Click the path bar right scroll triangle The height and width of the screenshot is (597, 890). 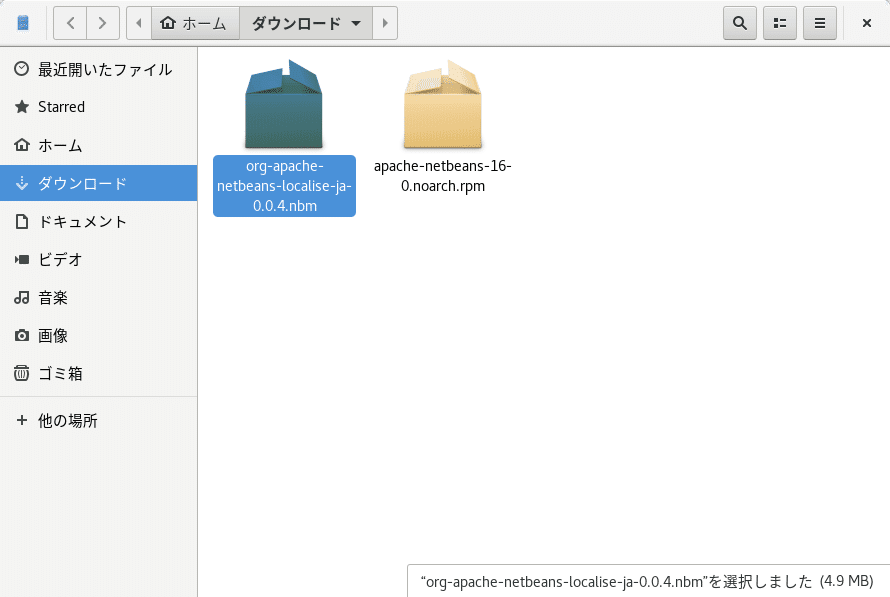pyautogui.click(x=385, y=23)
